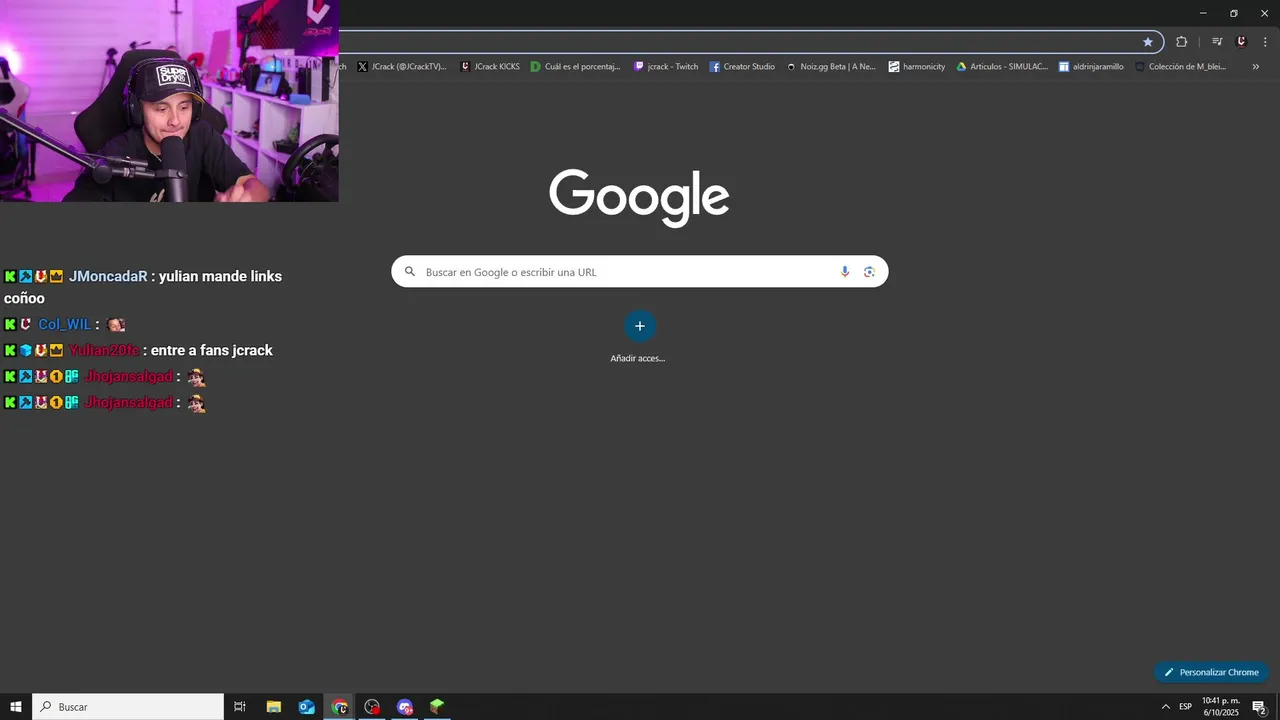
Task: Open the media controls icon in toolbar
Action: (x=1217, y=42)
